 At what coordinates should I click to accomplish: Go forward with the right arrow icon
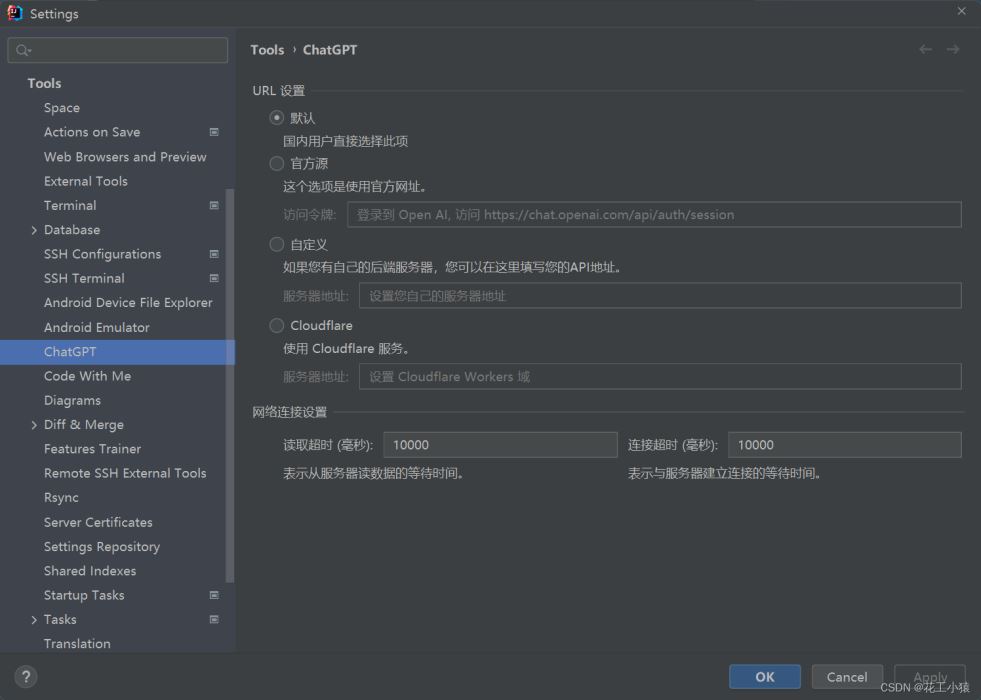click(953, 49)
